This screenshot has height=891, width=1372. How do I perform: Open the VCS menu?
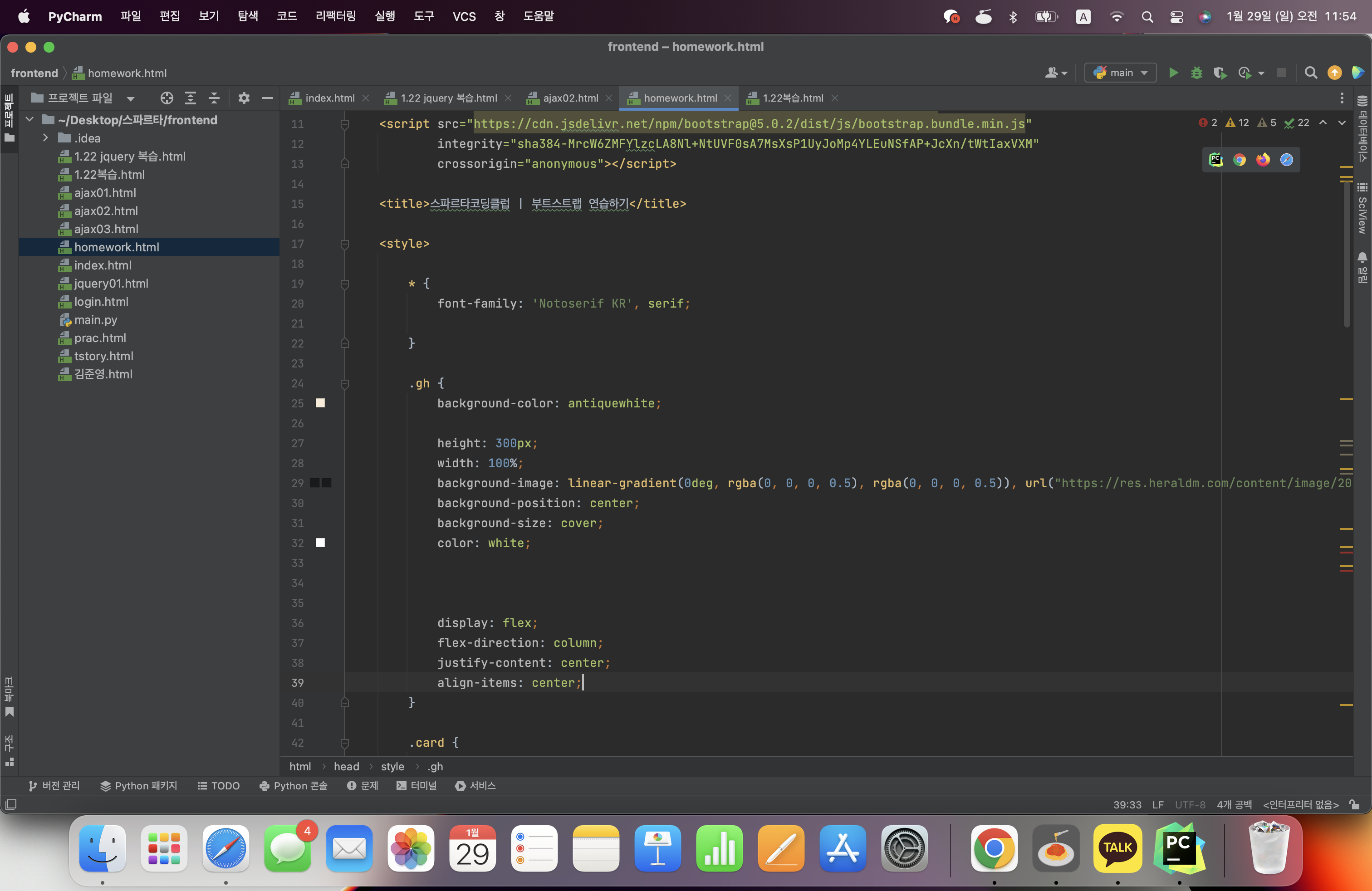(464, 16)
